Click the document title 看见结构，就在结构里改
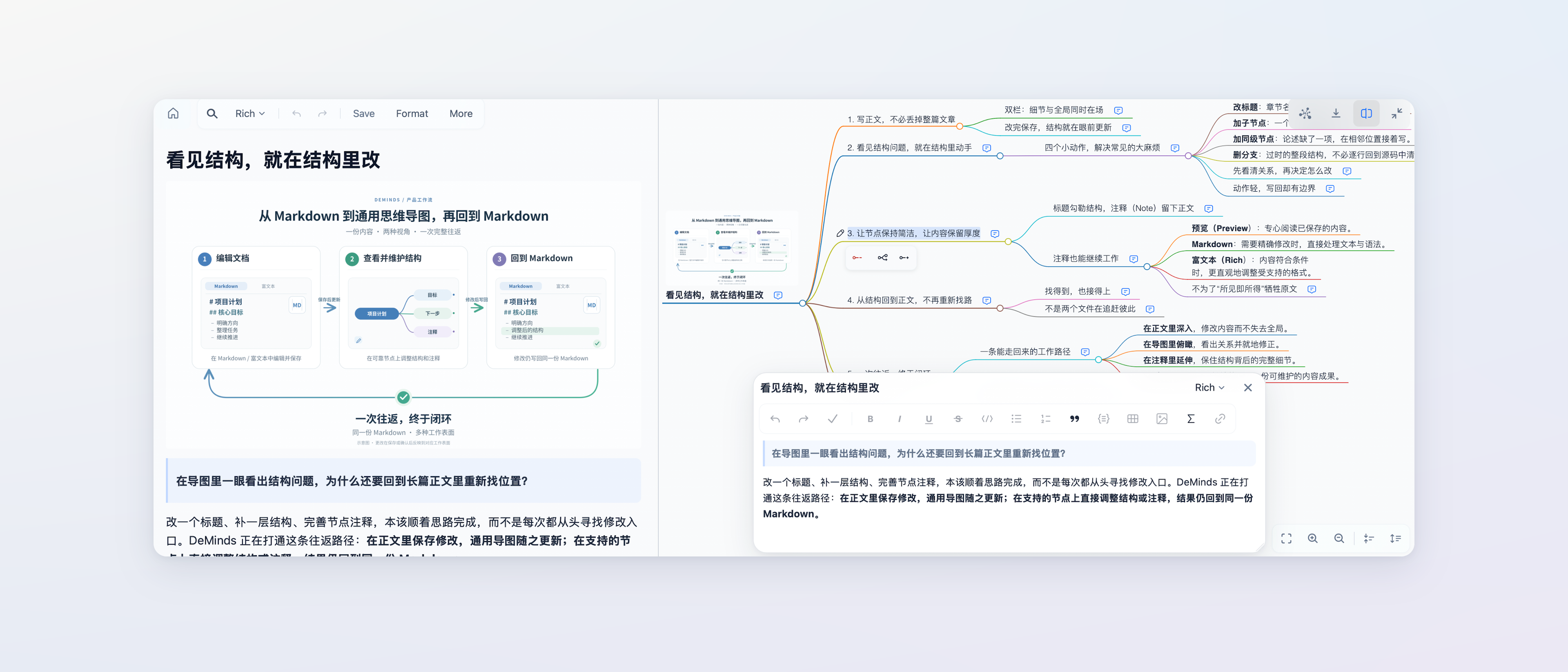 pos(273,160)
